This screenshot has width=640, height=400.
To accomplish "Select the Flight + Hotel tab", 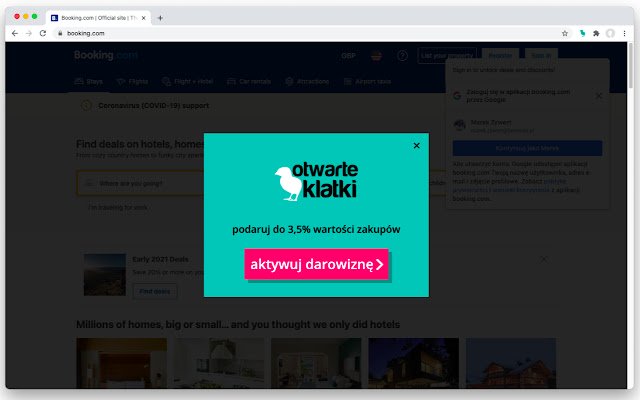I will pos(188,81).
